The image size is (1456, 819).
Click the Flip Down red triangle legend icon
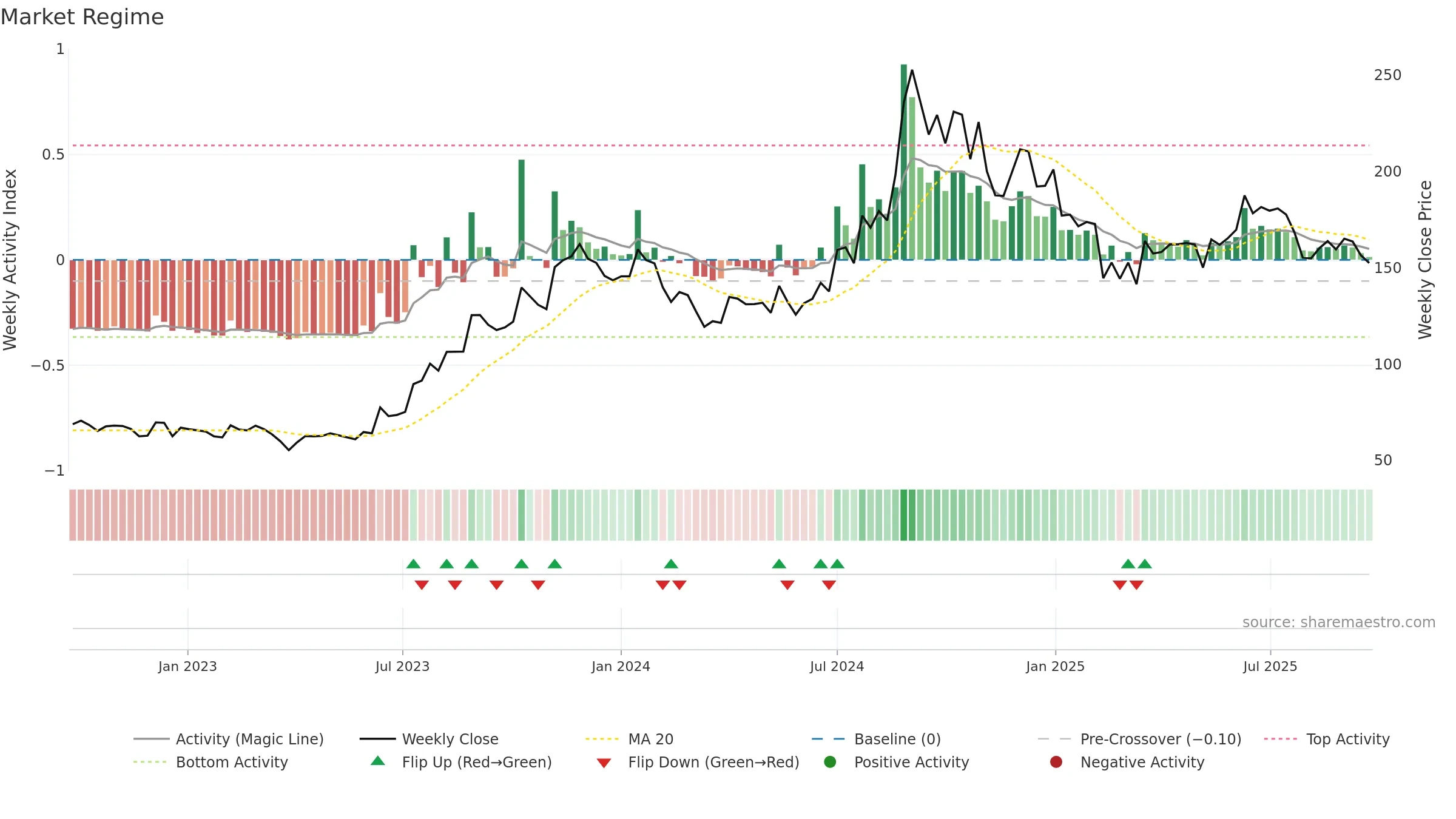tap(604, 763)
